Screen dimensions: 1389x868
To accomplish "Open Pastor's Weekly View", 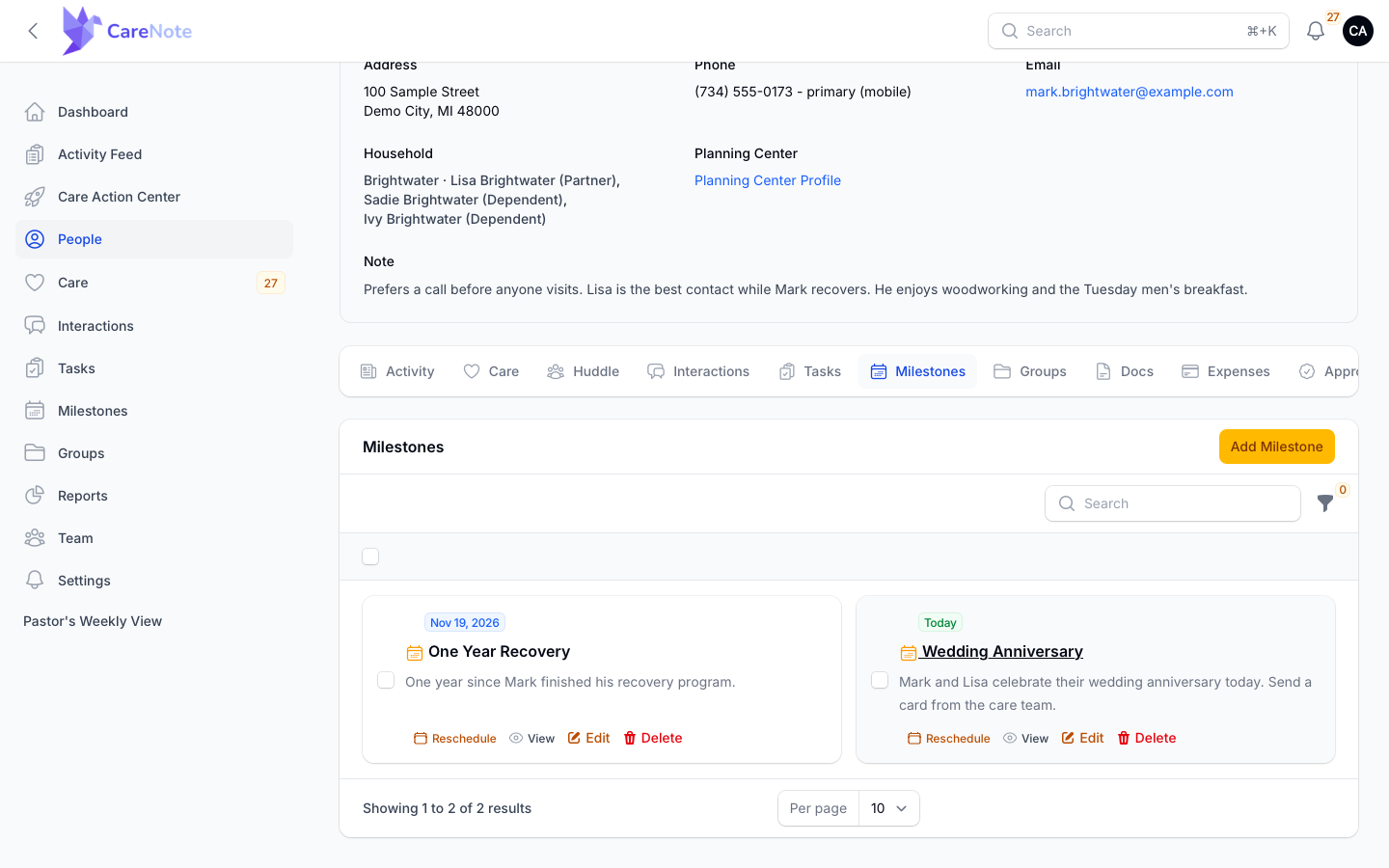I will tap(93, 621).
